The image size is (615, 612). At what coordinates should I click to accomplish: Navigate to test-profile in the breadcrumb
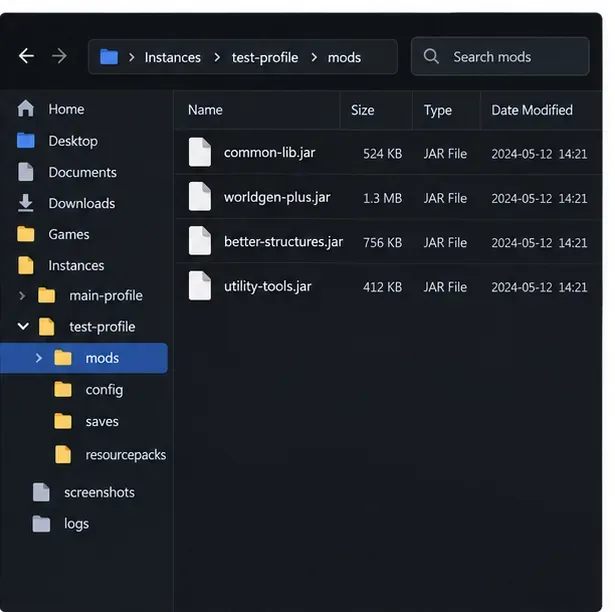point(265,58)
